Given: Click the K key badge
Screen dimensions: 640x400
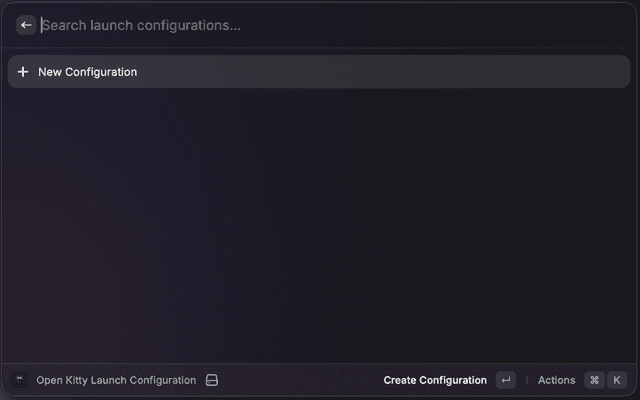Looking at the screenshot, I should click(x=617, y=380).
